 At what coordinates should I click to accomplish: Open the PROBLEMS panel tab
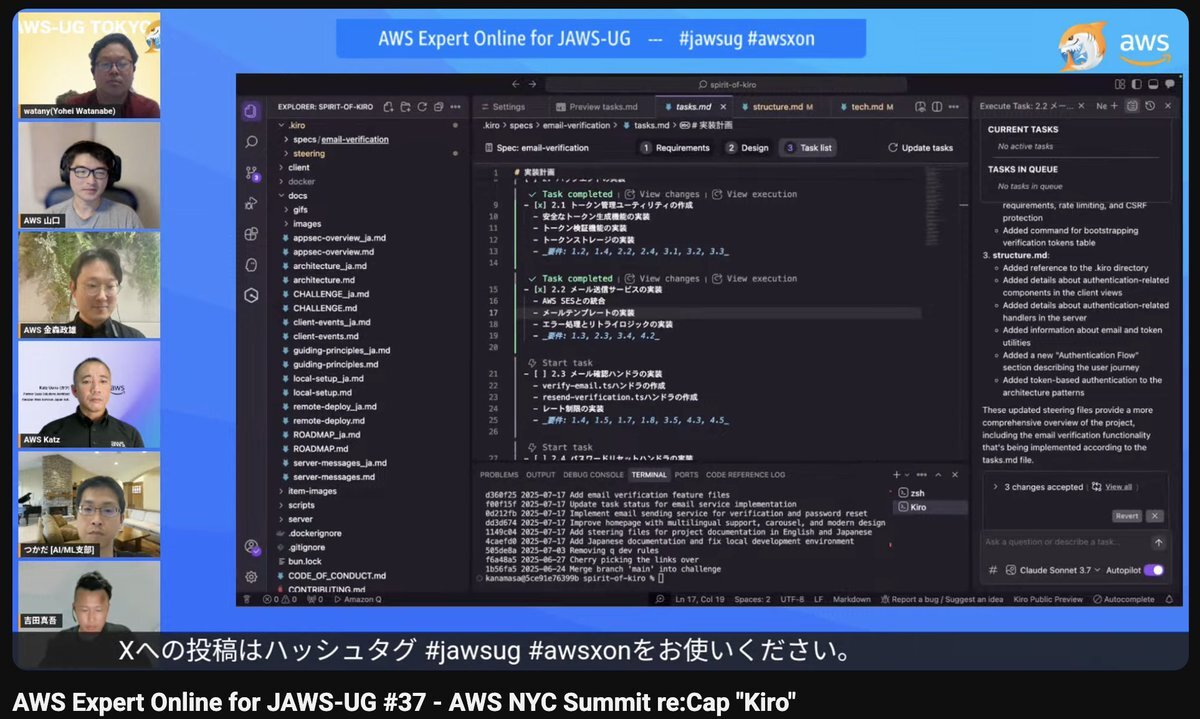click(499, 474)
